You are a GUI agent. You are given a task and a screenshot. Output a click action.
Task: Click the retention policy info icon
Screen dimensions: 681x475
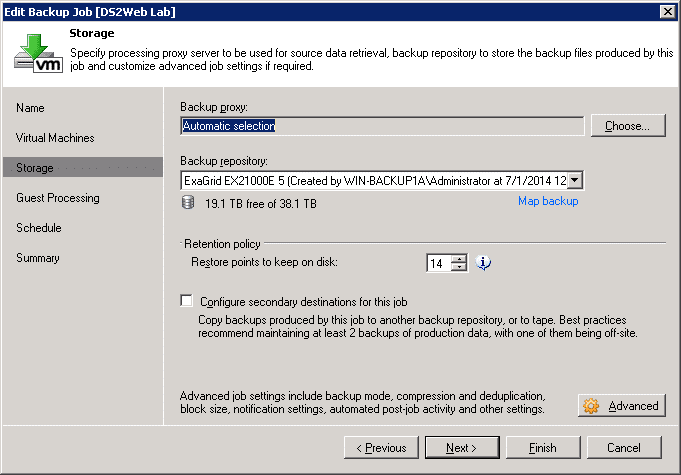click(483, 263)
